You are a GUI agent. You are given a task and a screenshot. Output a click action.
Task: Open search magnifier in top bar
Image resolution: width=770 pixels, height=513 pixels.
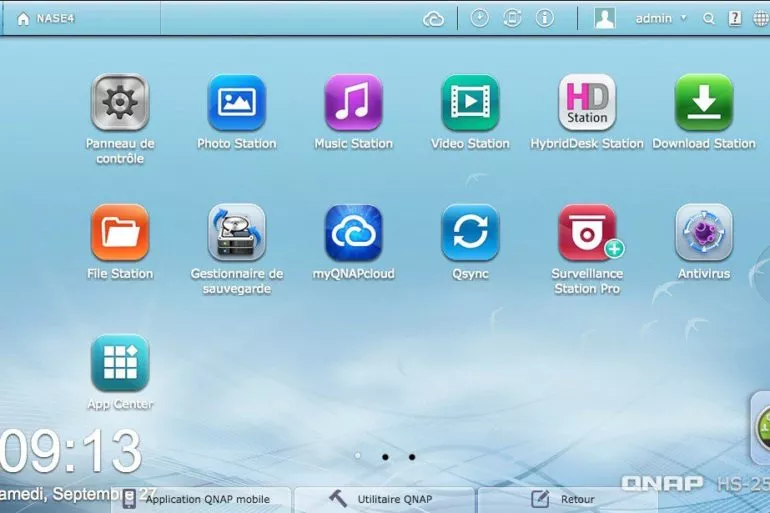tap(709, 19)
